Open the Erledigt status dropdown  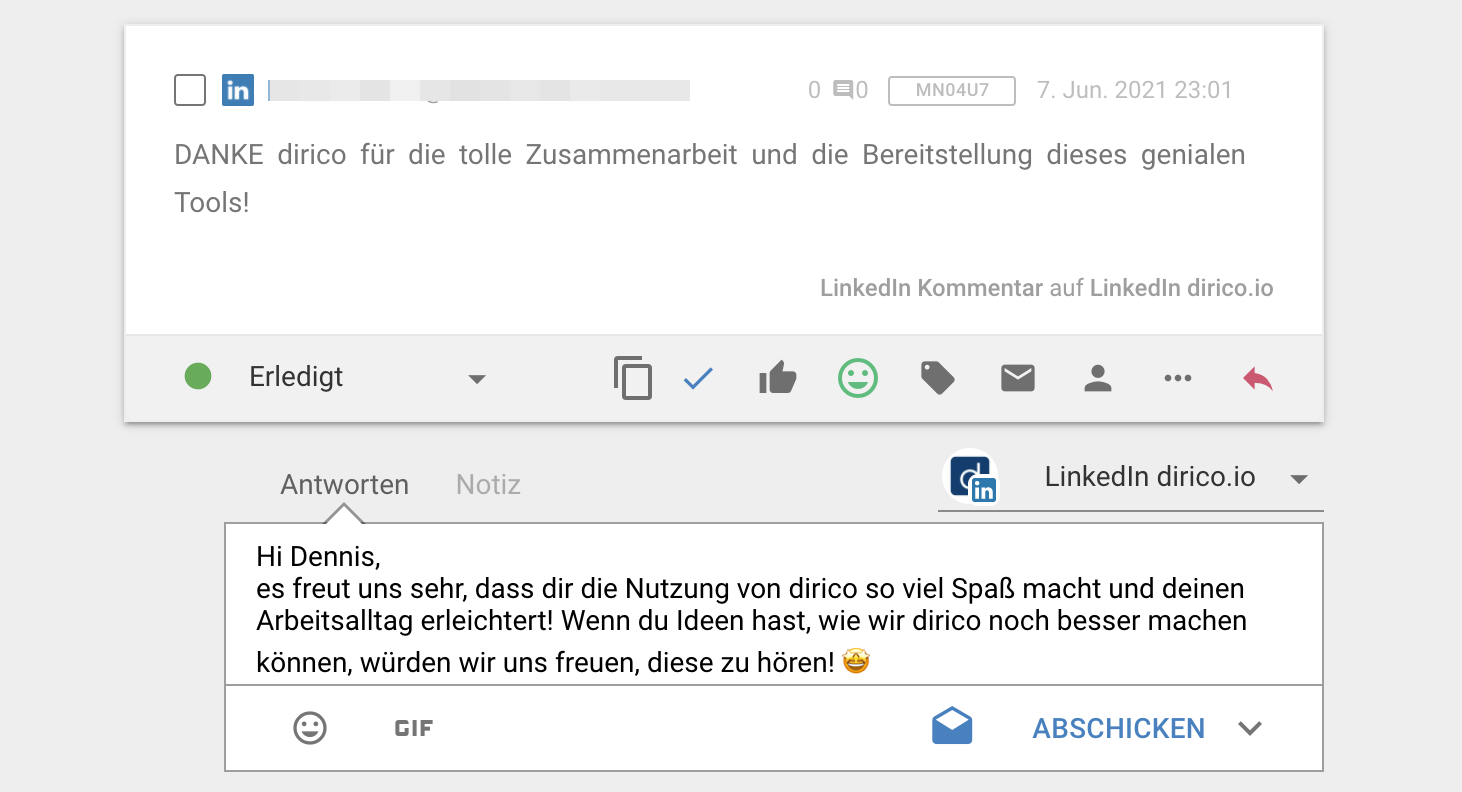pos(367,377)
